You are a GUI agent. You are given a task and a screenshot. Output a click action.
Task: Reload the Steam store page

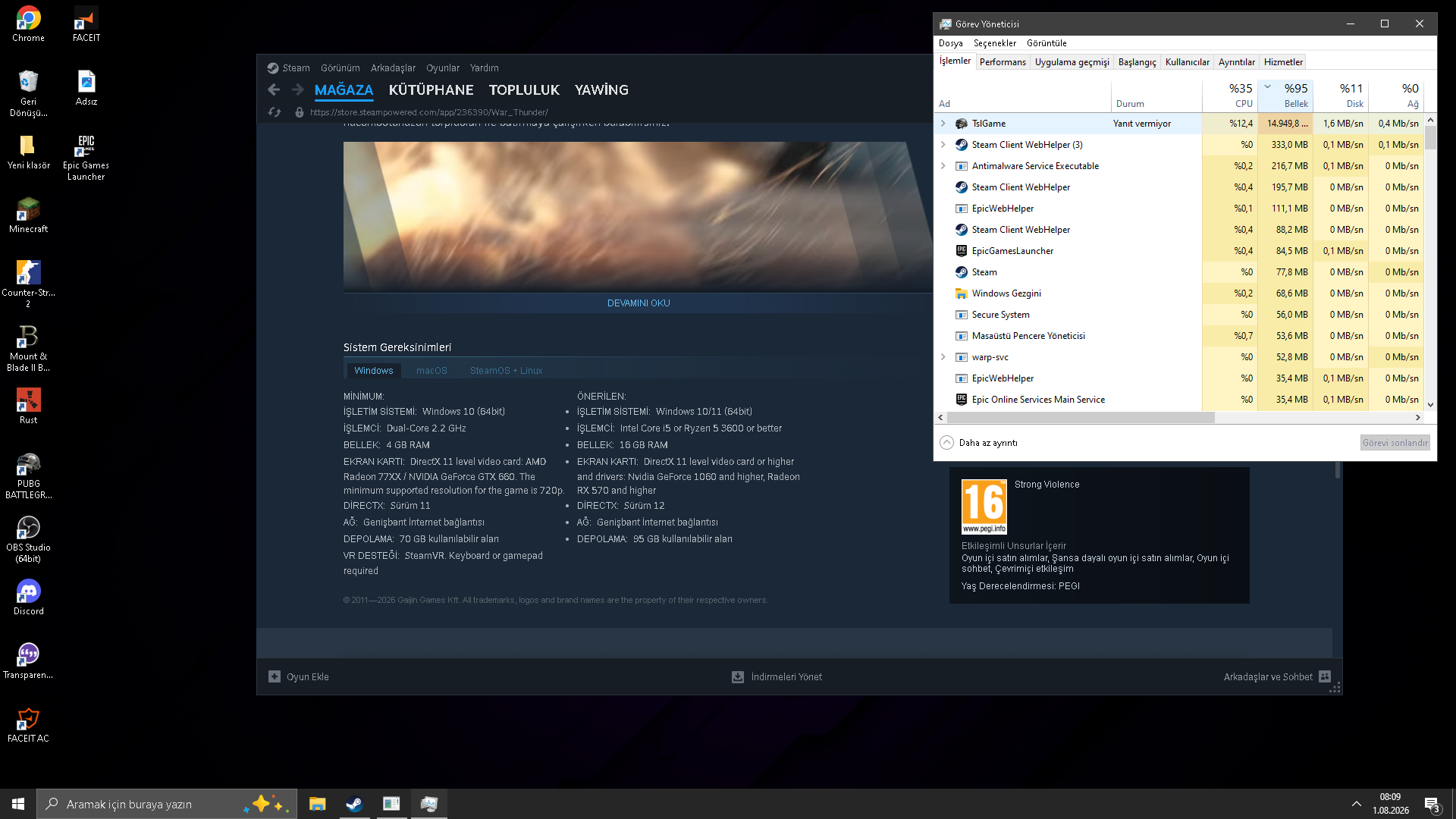(275, 112)
